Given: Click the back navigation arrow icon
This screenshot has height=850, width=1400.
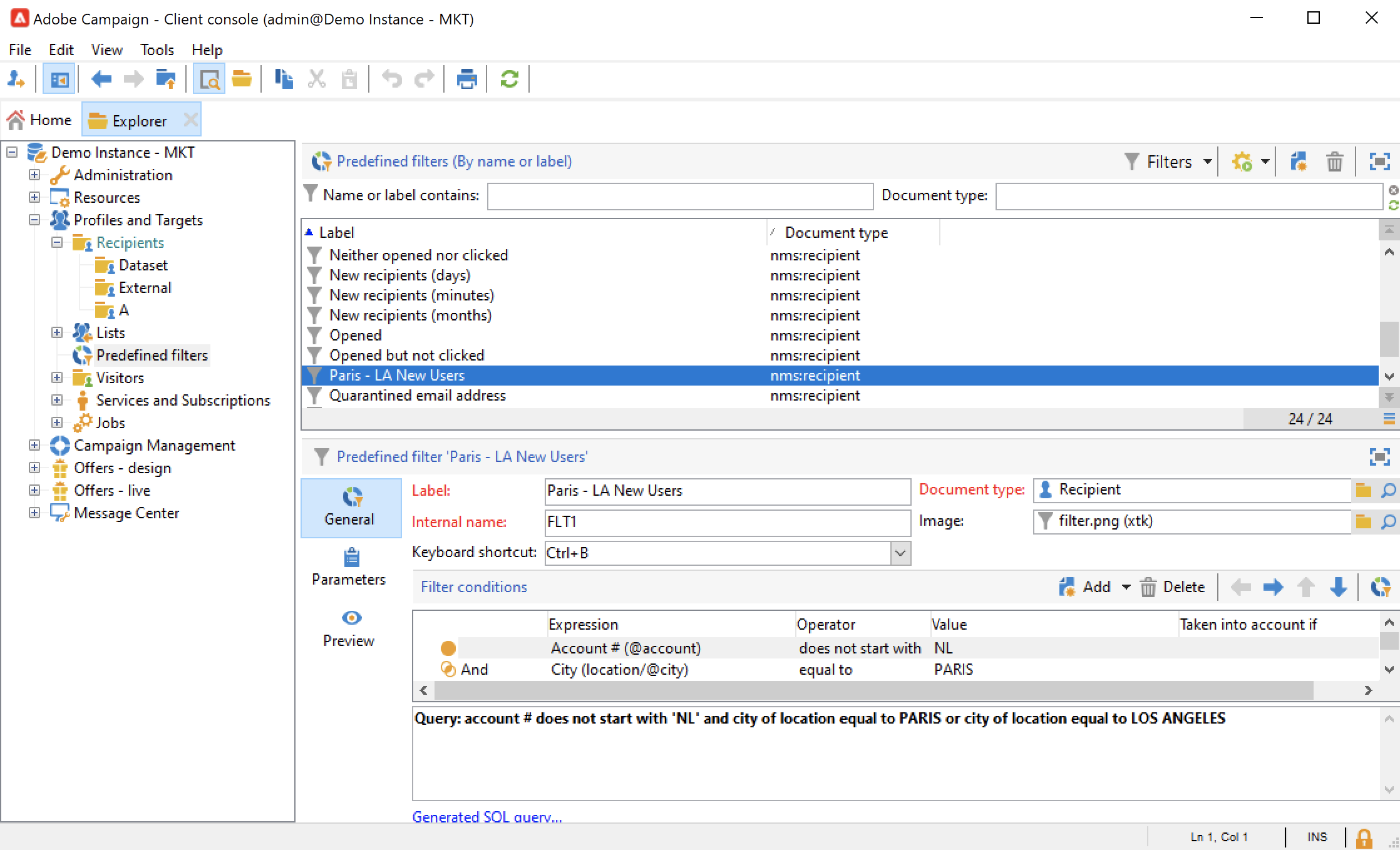Looking at the screenshot, I should coord(101,79).
